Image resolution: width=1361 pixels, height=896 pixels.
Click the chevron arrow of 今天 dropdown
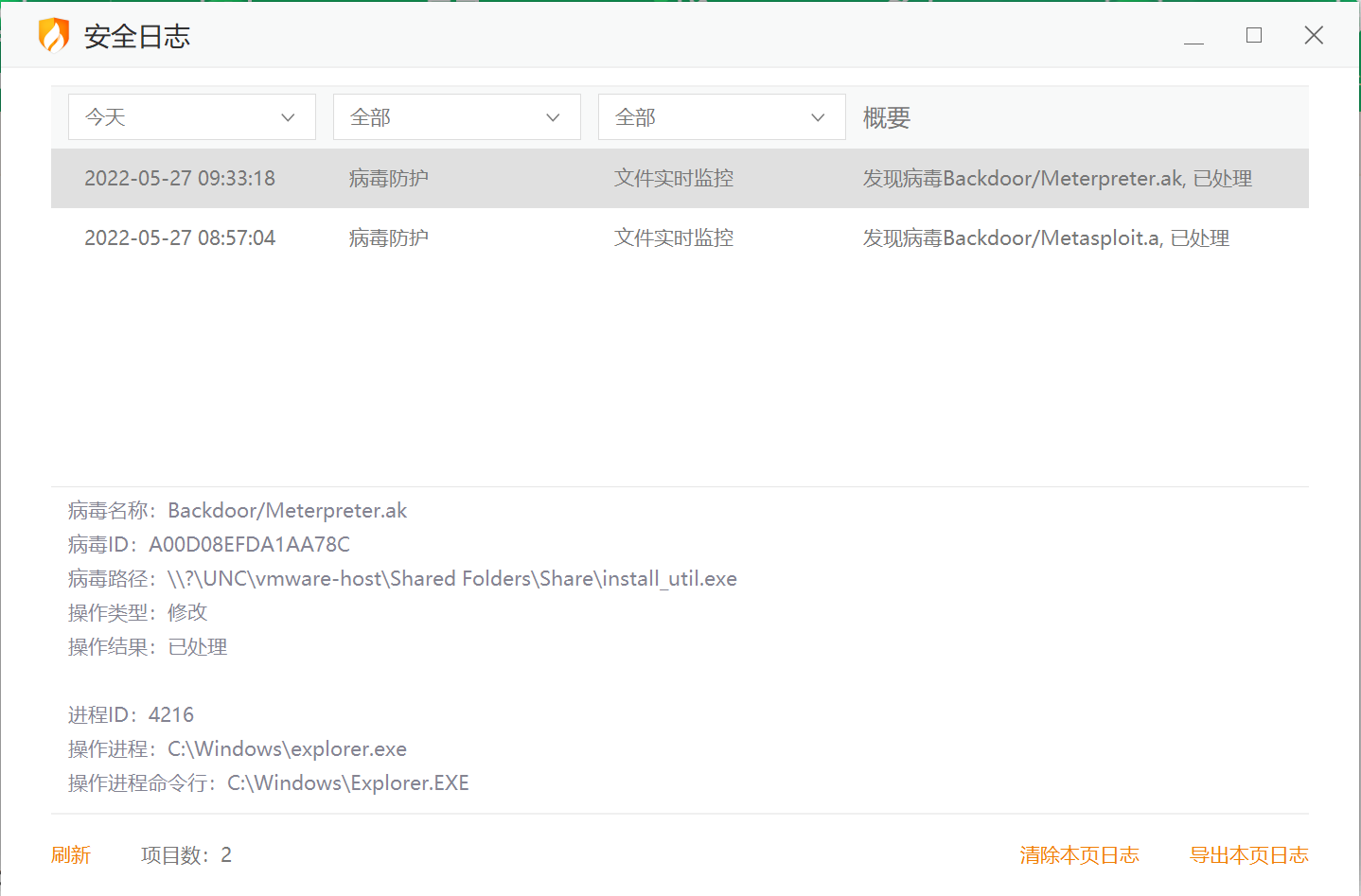288,117
